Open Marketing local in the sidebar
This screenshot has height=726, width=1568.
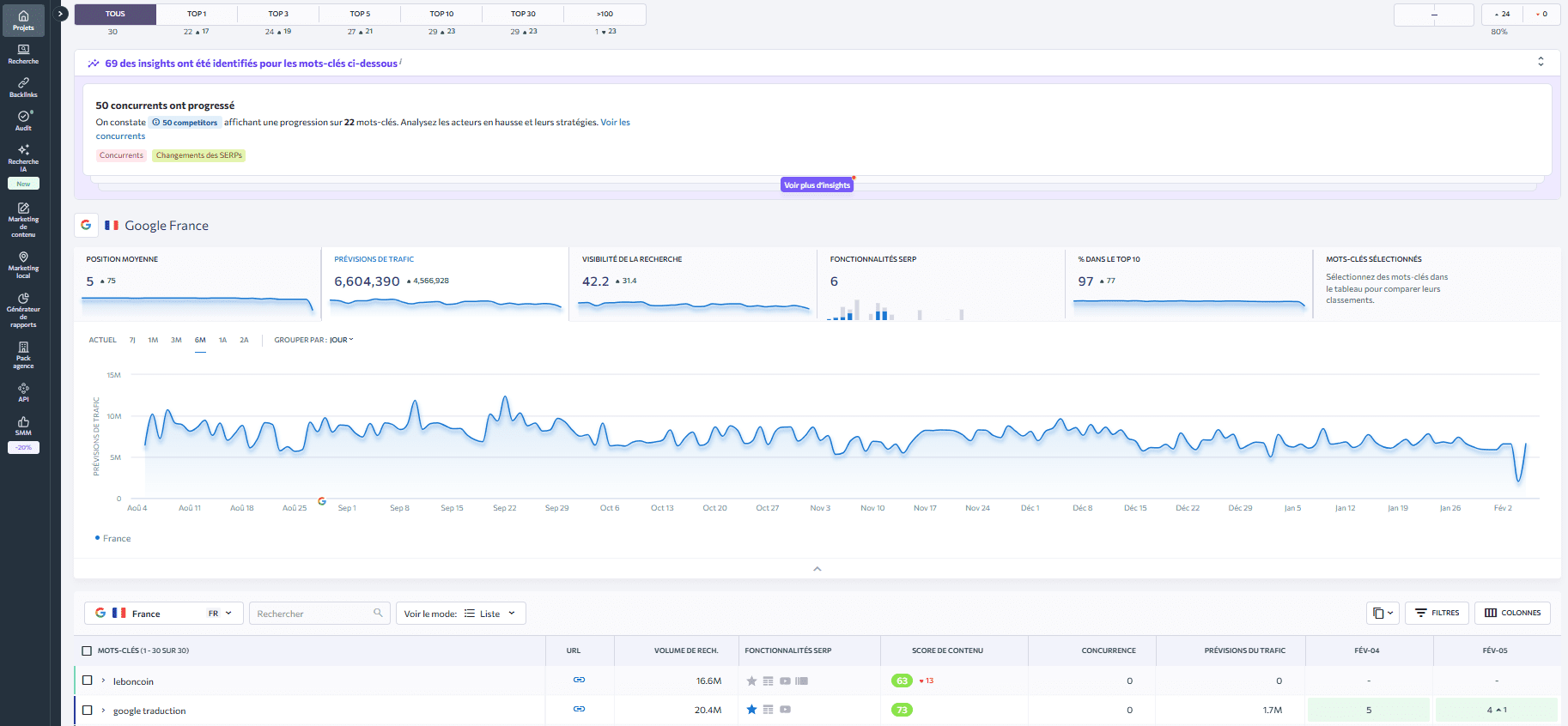(x=23, y=264)
